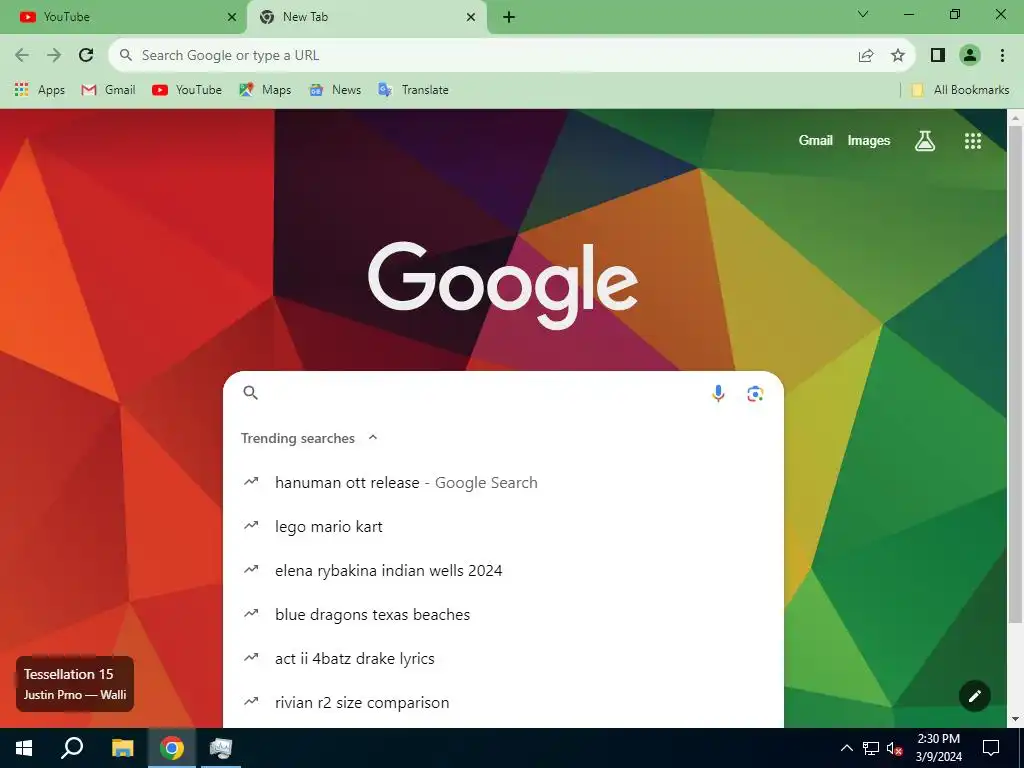1024x768 pixels.
Task: Click the page vertical scrollbar
Action: [1015, 374]
